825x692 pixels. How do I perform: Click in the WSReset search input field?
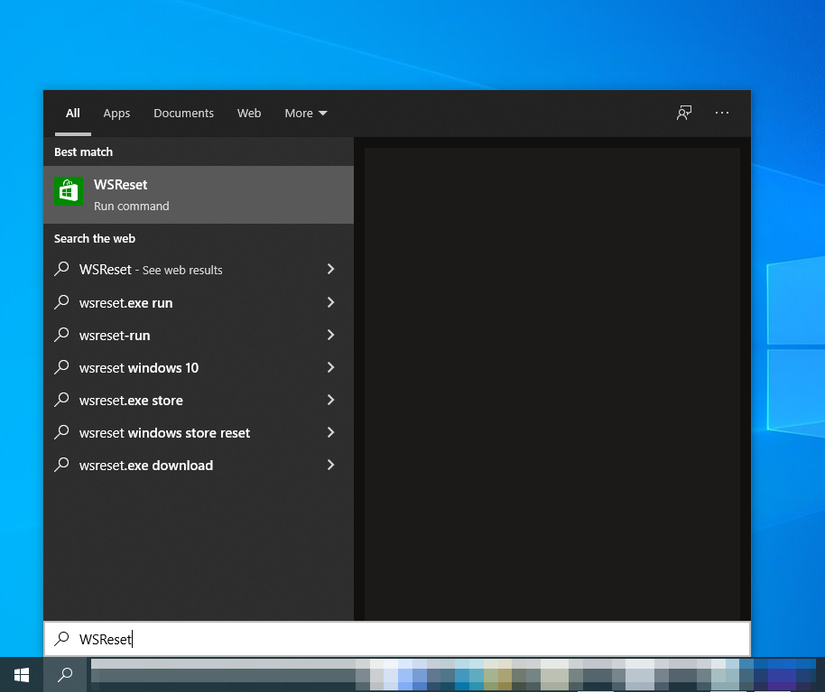(x=397, y=639)
